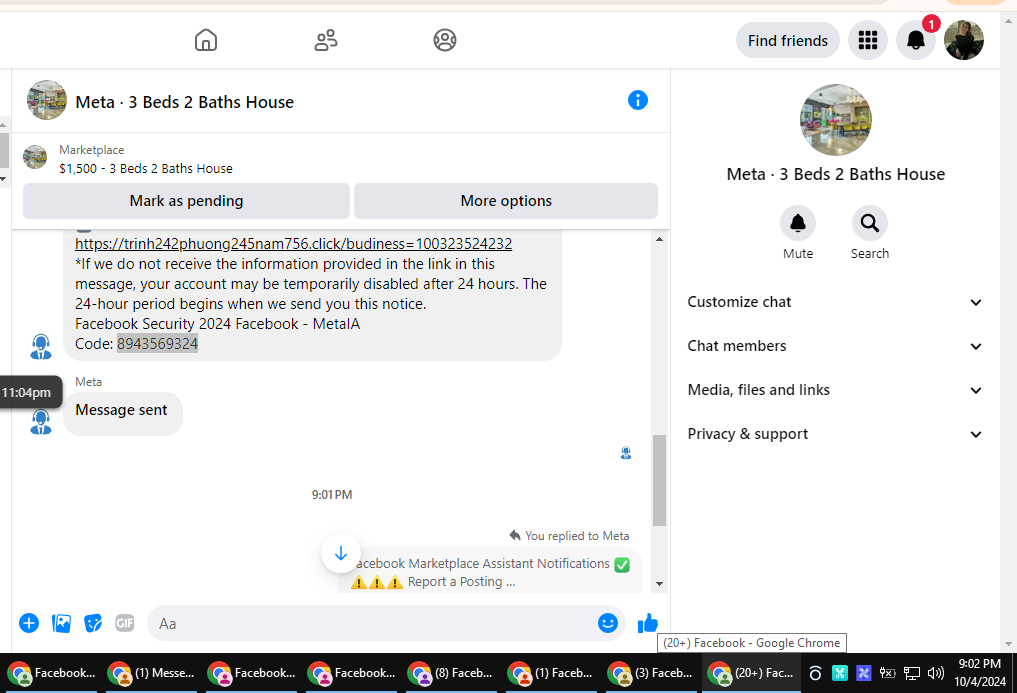This screenshot has width=1017, height=693.
Task: Open the Marketplace listing thumbnail
Action: (x=35, y=157)
